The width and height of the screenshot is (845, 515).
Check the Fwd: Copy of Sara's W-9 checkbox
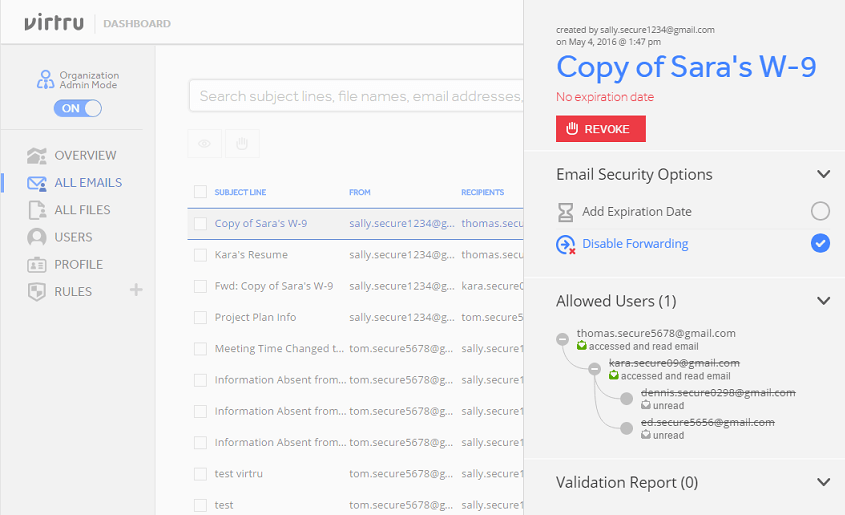pyautogui.click(x=200, y=286)
